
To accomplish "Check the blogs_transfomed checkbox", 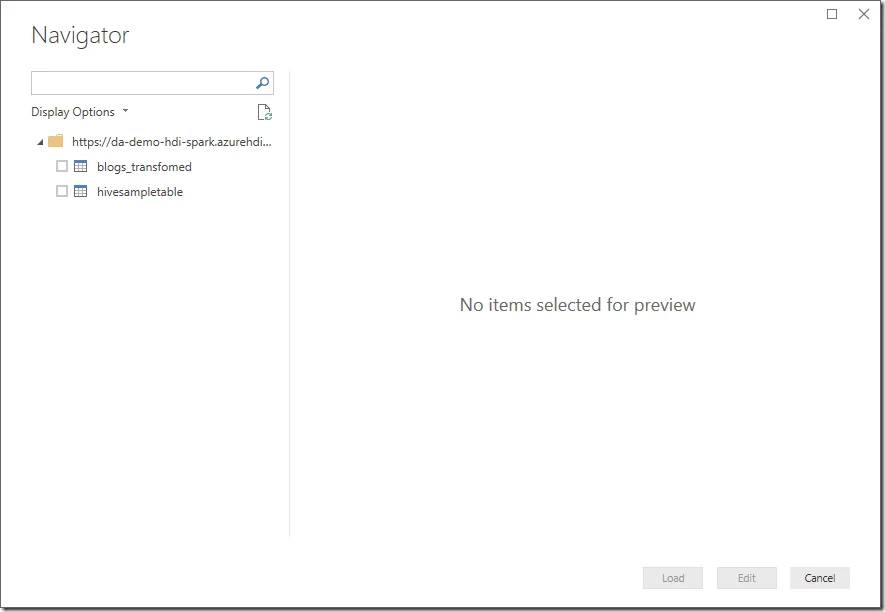I will click(62, 166).
